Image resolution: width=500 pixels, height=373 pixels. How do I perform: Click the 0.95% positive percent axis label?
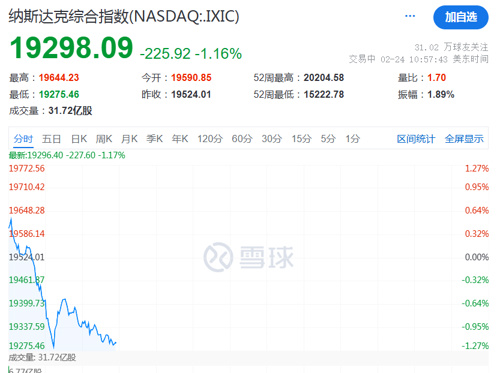click(477, 187)
